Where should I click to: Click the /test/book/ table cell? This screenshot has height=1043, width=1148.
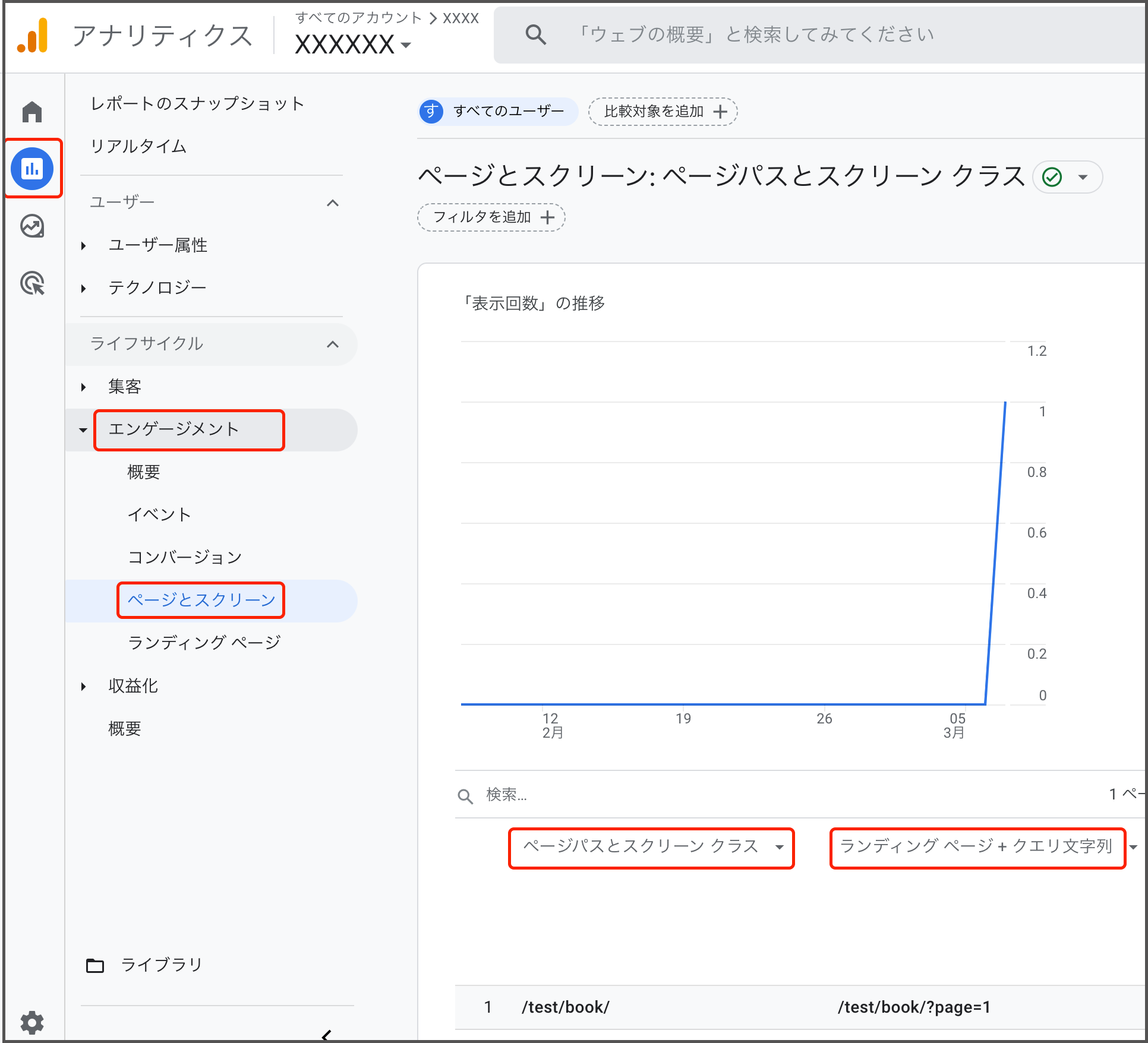(x=566, y=1007)
